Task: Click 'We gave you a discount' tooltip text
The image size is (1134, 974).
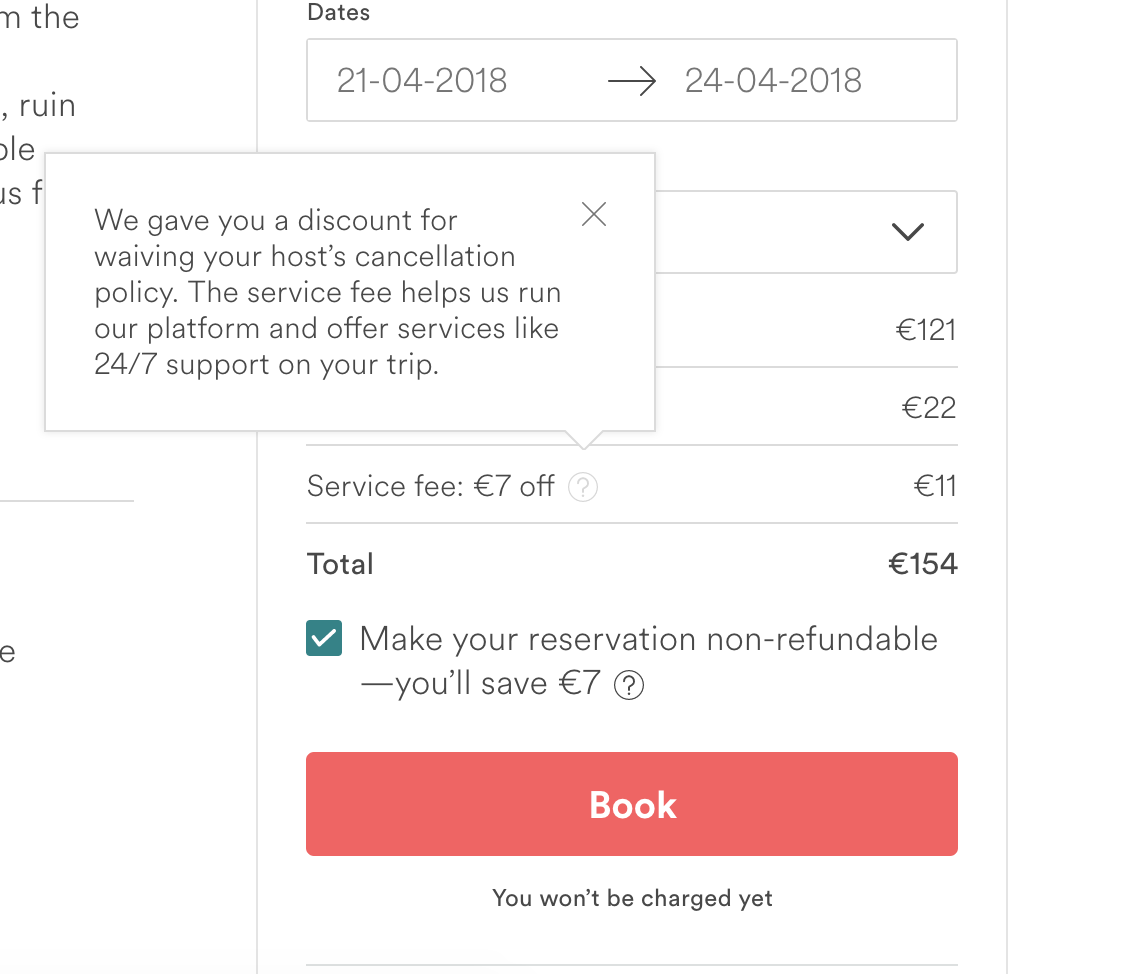Action: click(x=276, y=221)
